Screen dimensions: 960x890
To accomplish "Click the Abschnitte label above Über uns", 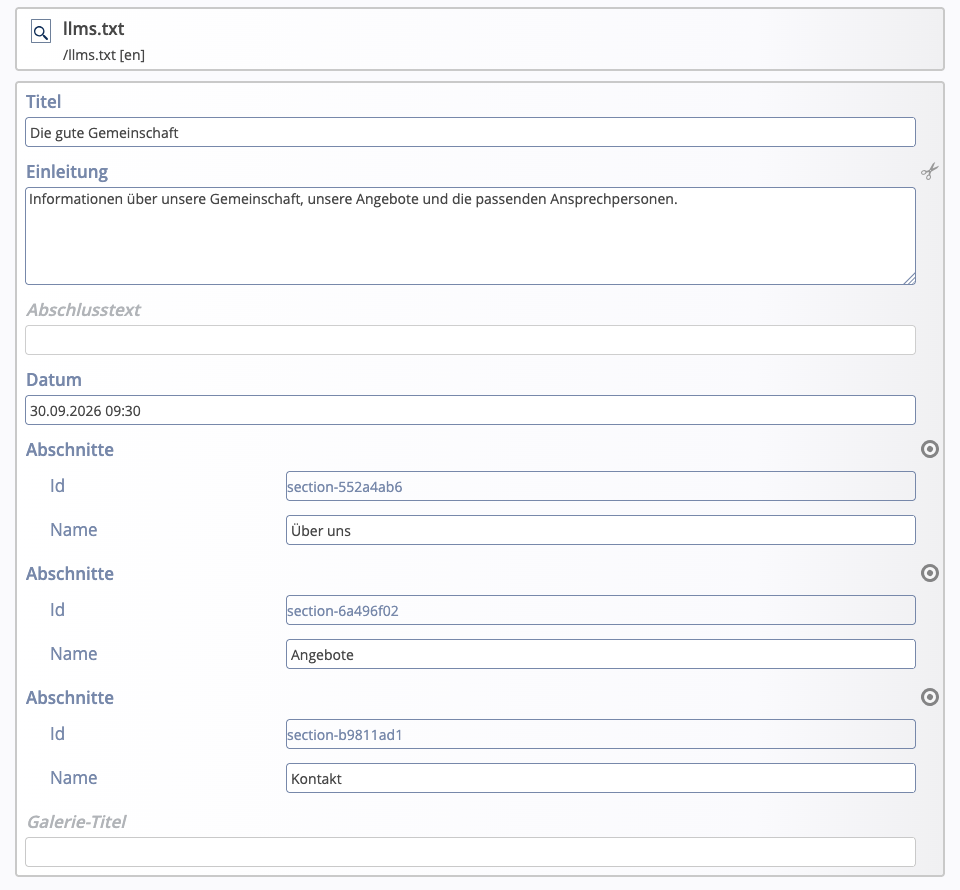I will point(70,449).
